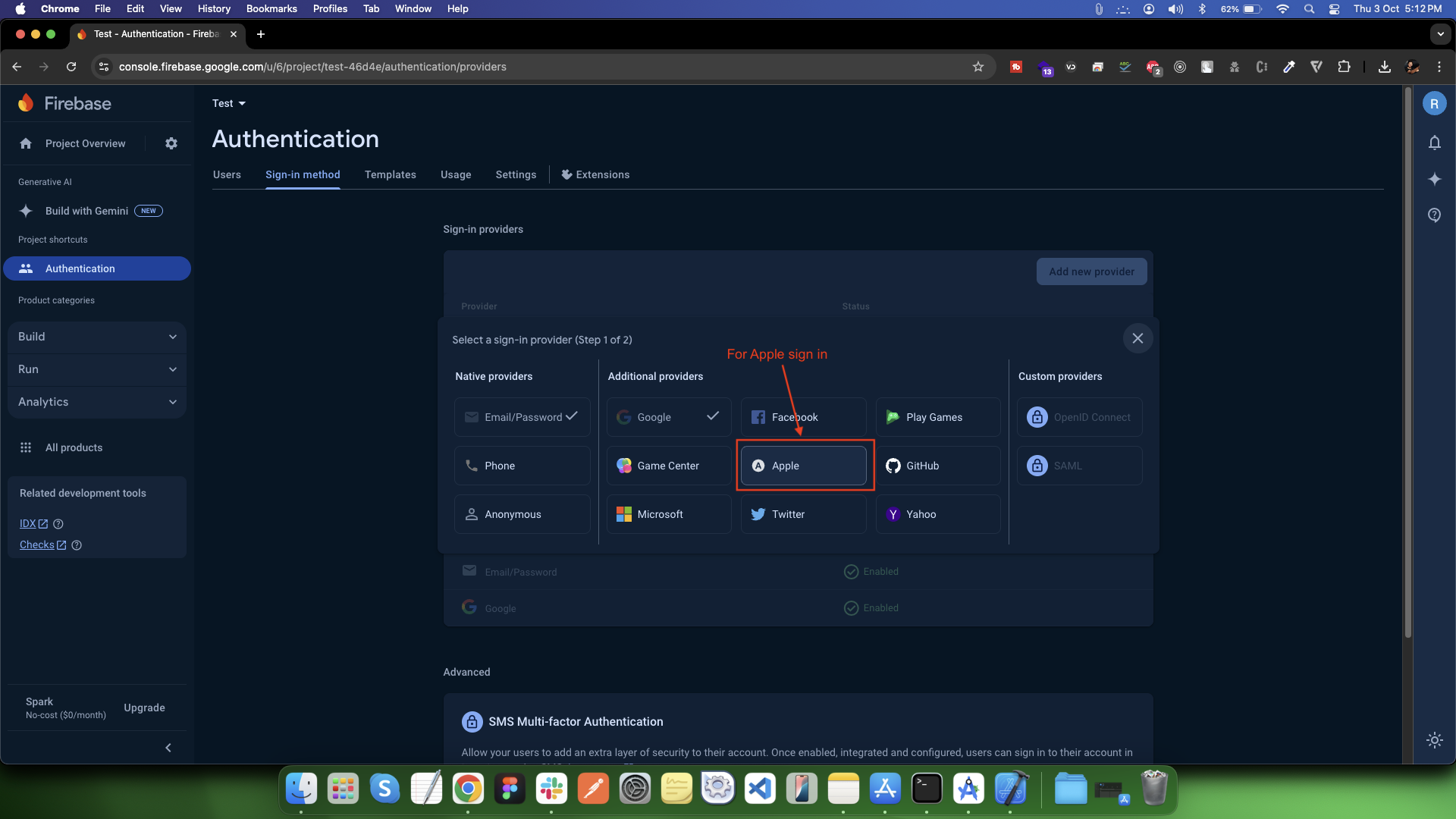Viewport: 1456px width, 819px height.
Task: Select the GitHub provider
Action: [x=938, y=466]
